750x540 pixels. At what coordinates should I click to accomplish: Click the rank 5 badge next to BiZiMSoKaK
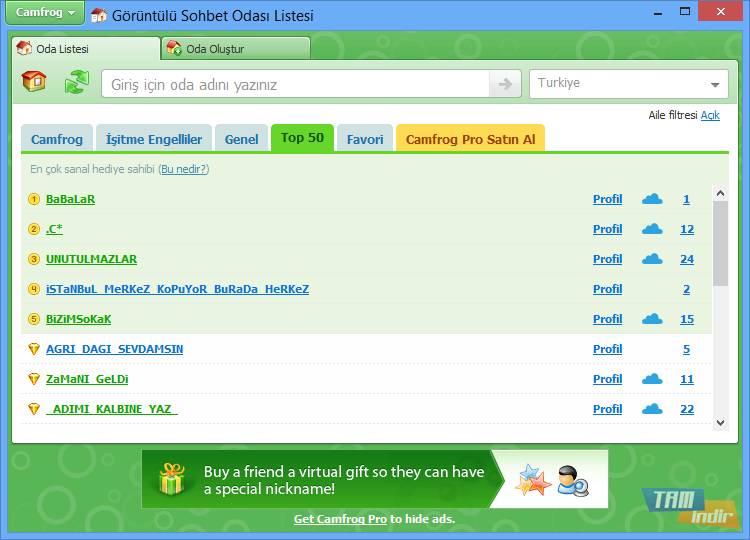coord(34,319)
